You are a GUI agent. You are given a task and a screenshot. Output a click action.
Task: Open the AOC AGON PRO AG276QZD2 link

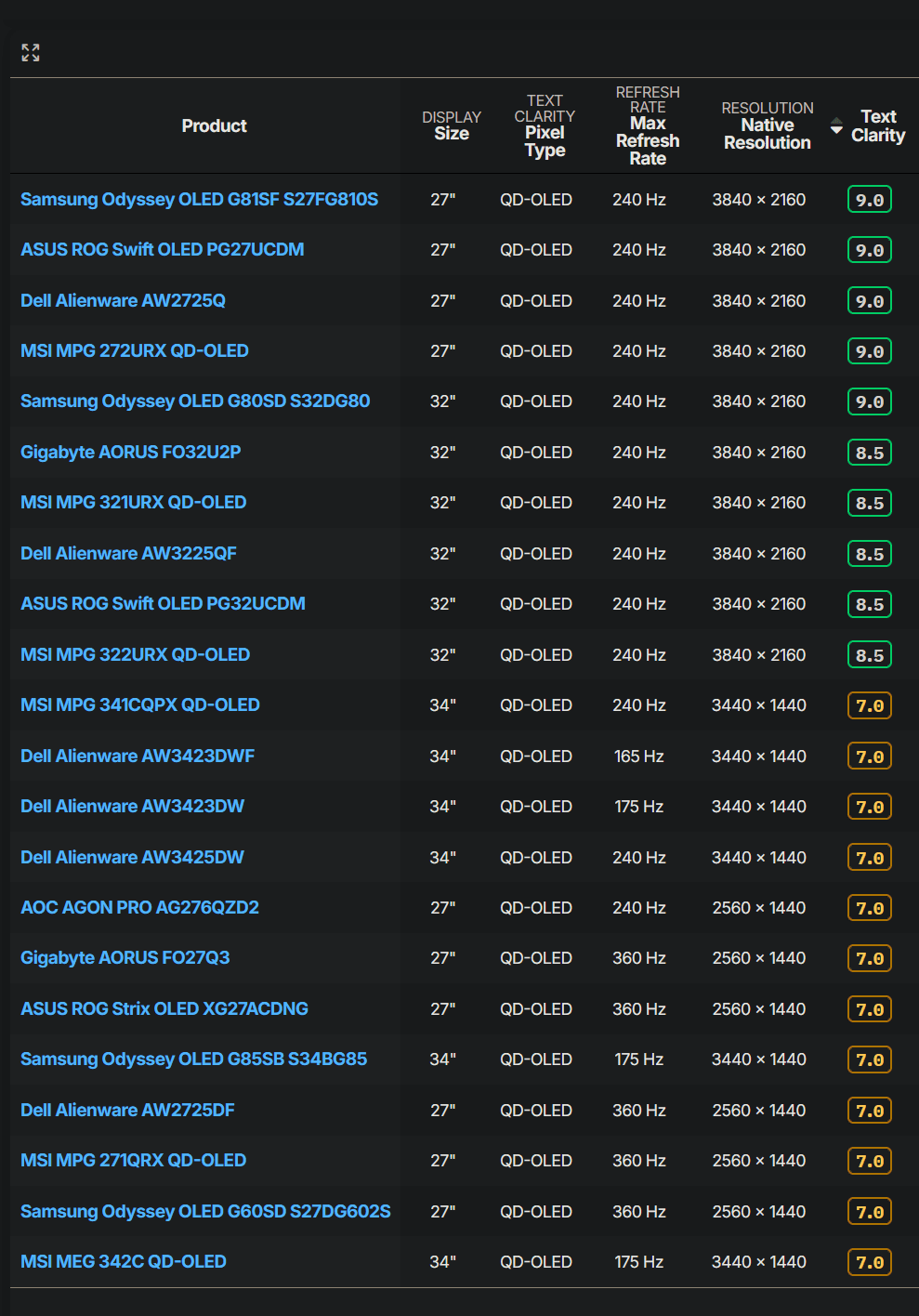pos(139,907)
